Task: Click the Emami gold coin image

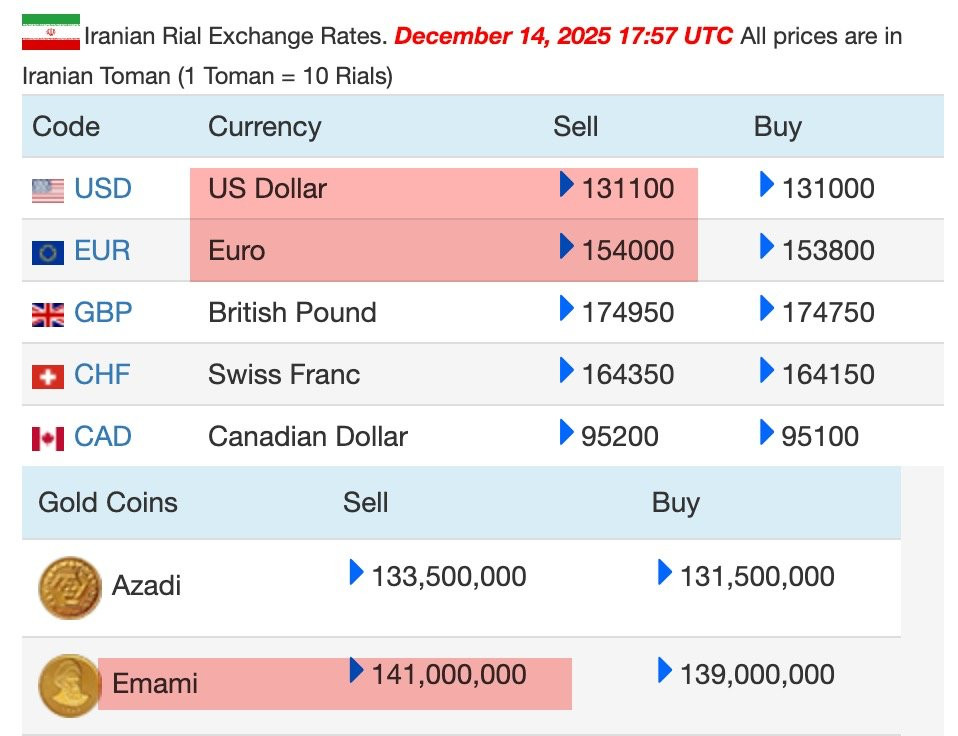Action: point(69,685)
